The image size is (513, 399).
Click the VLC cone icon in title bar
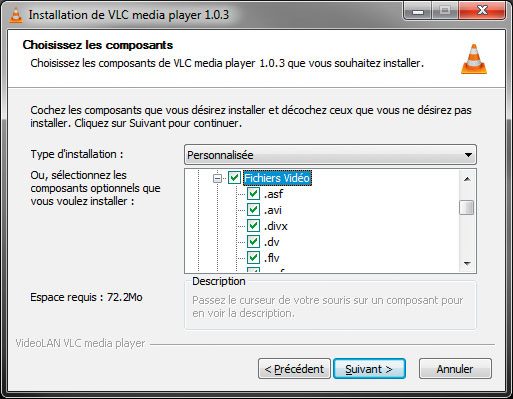16,15
